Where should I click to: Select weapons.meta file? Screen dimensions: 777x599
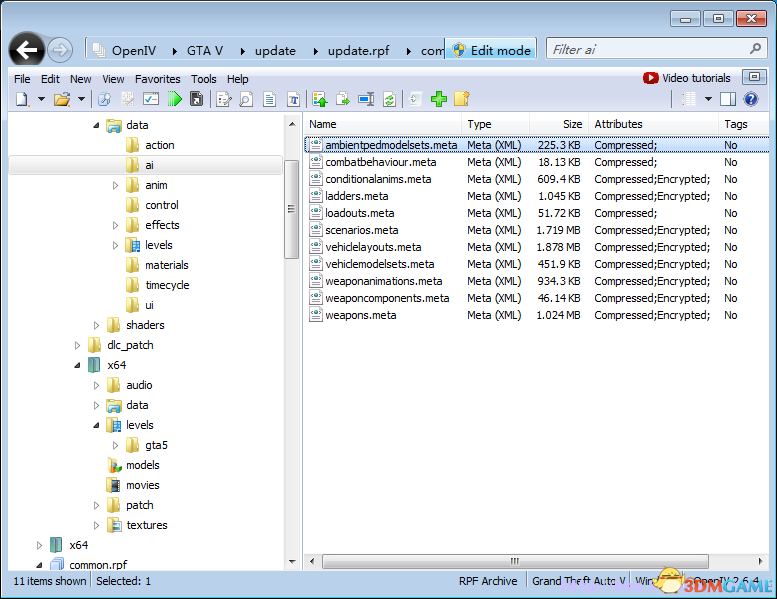tap(361, 316)
